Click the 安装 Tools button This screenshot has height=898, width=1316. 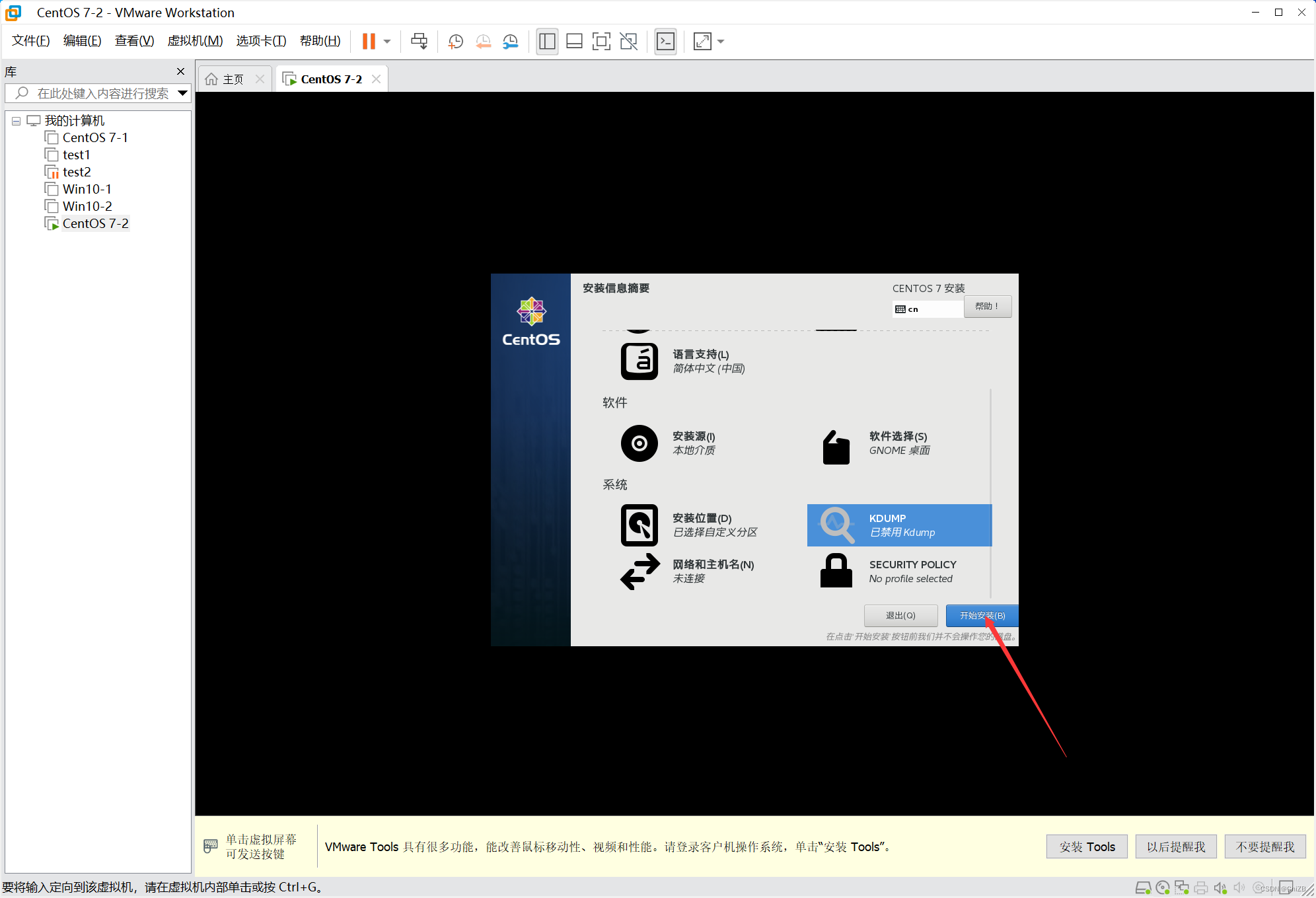pyautogui.click(x=1086, y=846)
